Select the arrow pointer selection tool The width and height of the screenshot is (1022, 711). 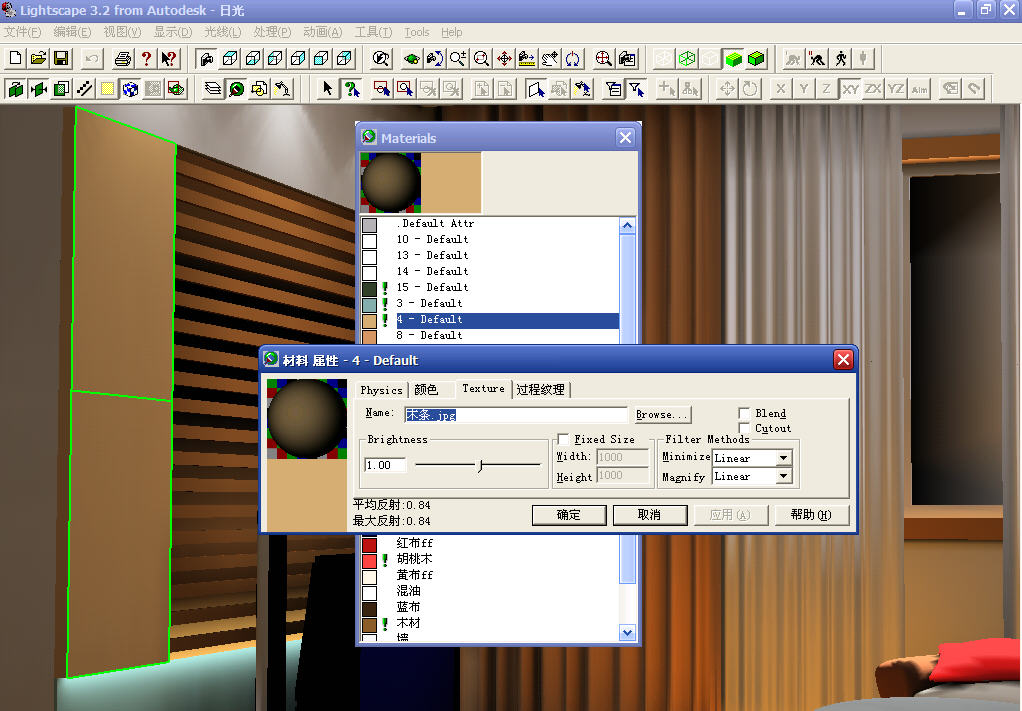coord(327,89)
